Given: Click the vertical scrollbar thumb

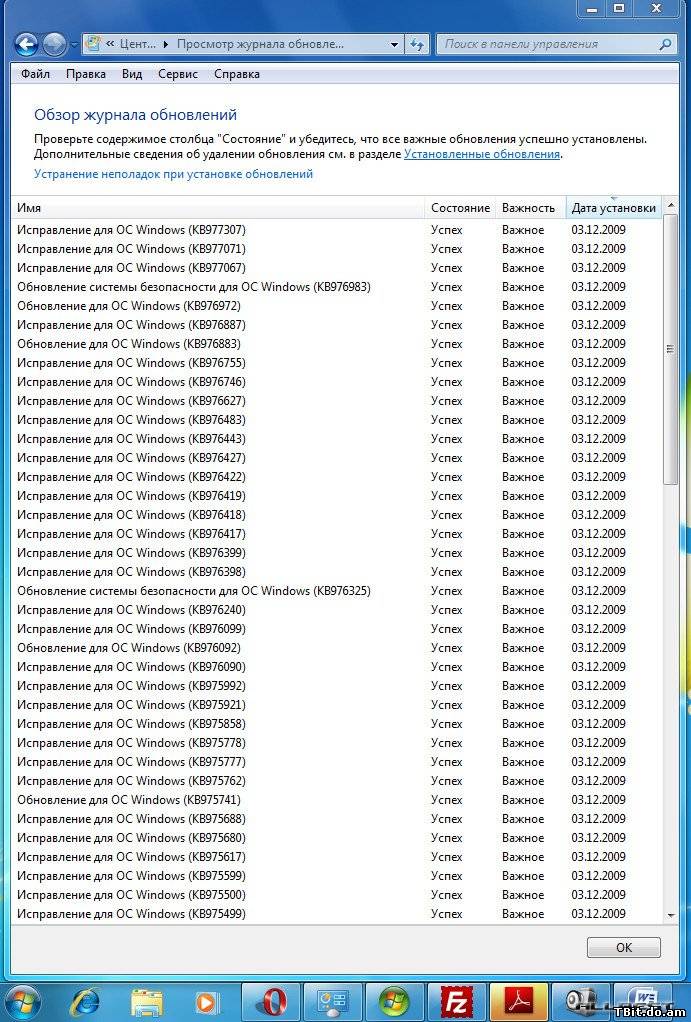Looking at the screenshot, I should 671,349.
